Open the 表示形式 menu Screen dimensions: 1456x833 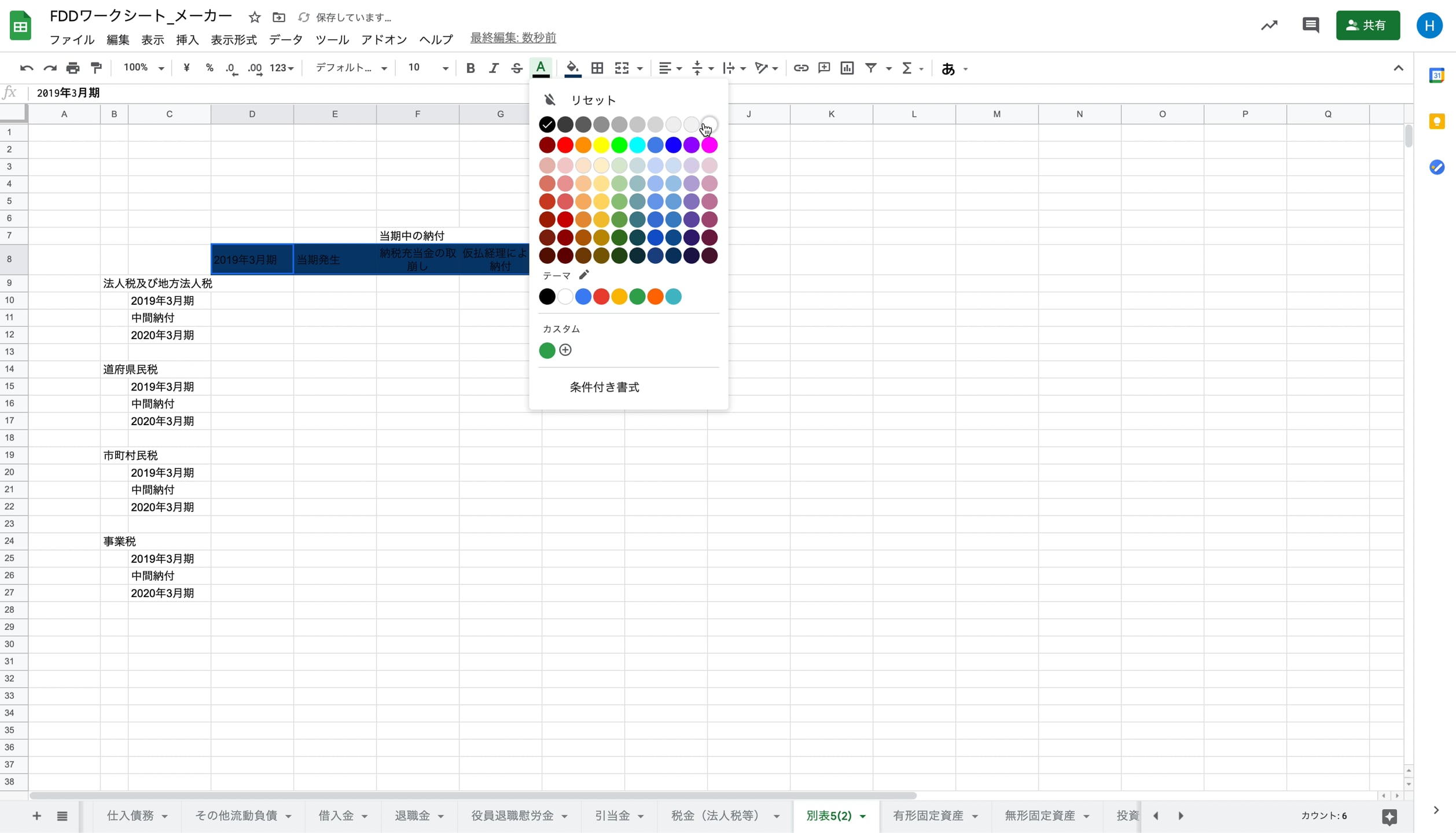click(x=233, y=39)
